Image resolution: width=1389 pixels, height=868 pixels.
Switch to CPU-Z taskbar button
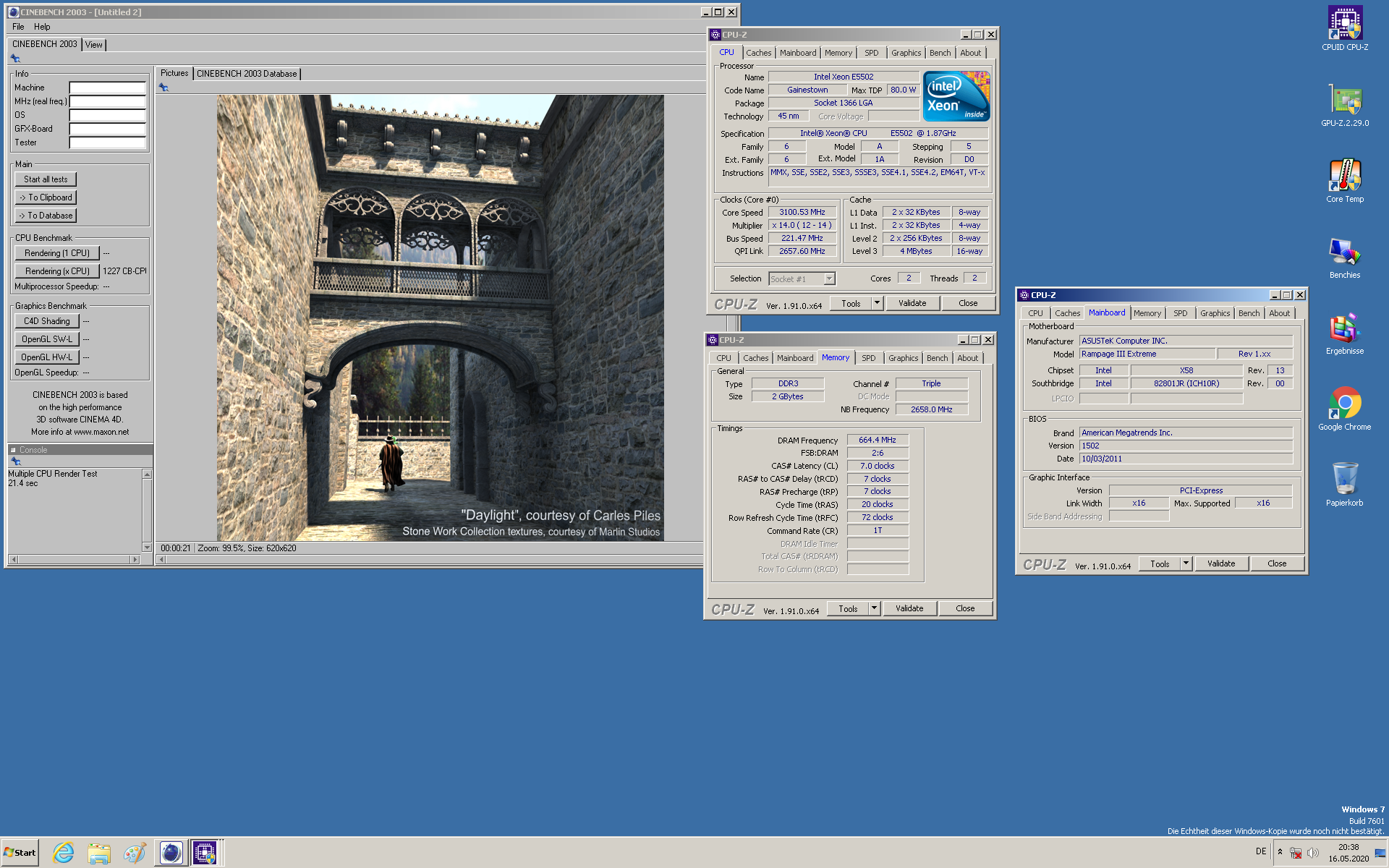click(205, 854)
